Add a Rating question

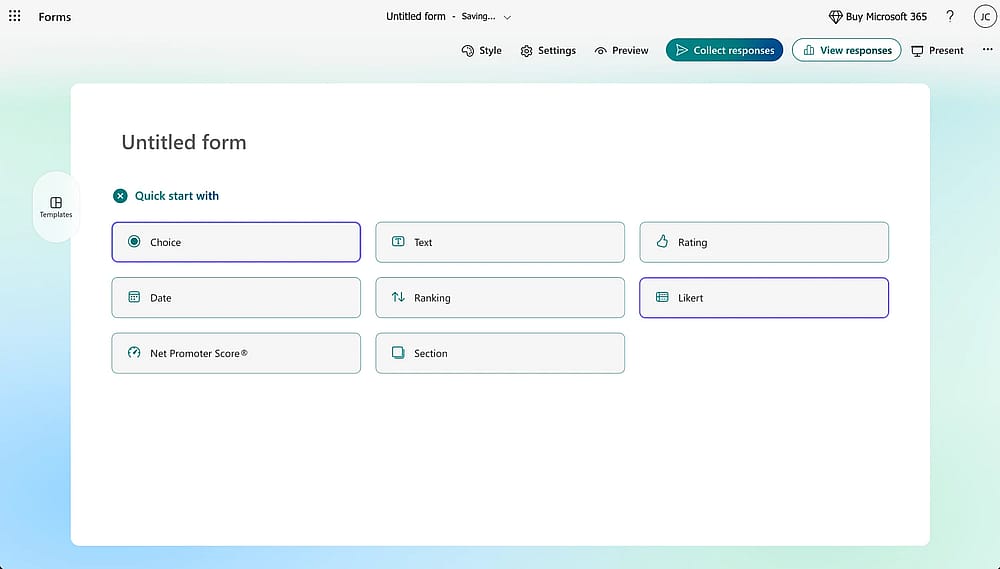tap(764, 242)
